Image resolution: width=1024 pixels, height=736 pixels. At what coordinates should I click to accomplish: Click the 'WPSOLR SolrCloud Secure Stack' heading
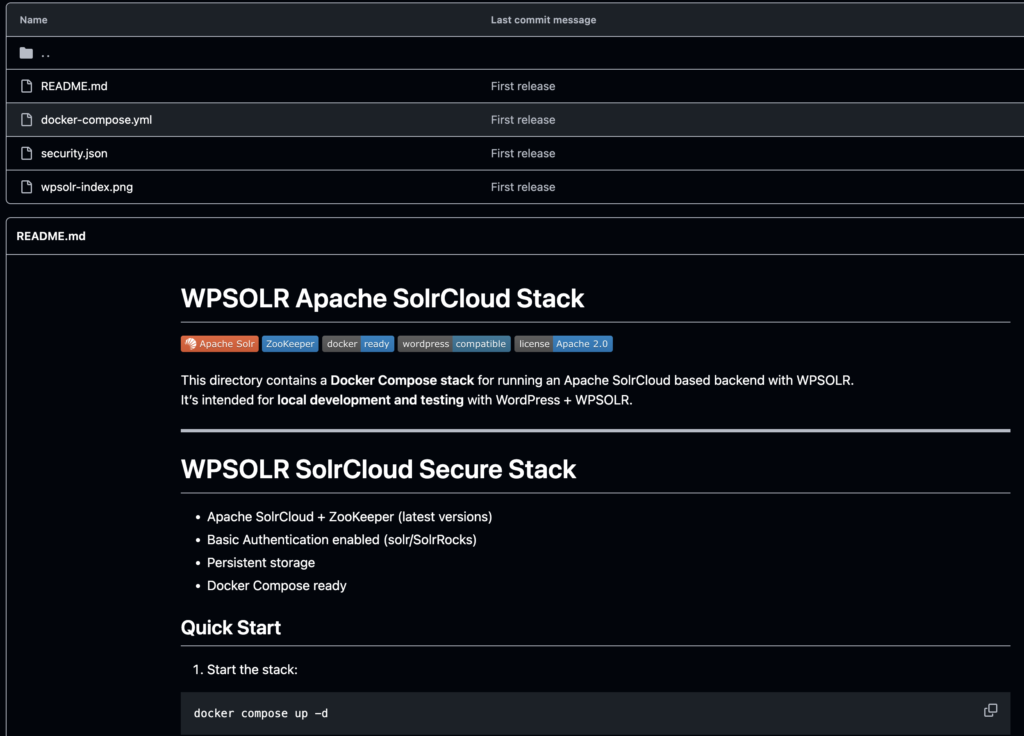click(378, 470)
